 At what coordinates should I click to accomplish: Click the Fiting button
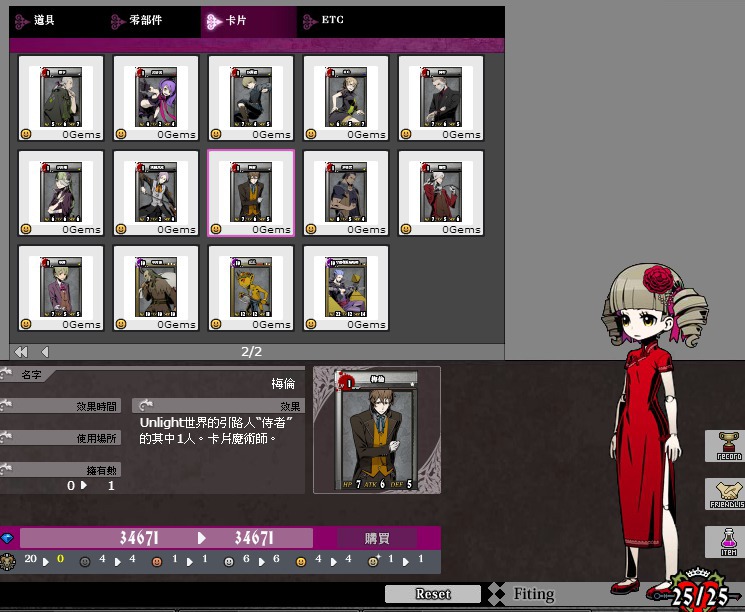534,594
